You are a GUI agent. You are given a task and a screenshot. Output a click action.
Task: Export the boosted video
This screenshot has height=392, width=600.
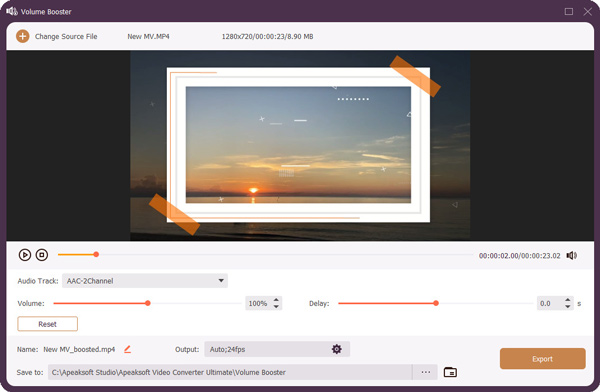tap(543, 359)
